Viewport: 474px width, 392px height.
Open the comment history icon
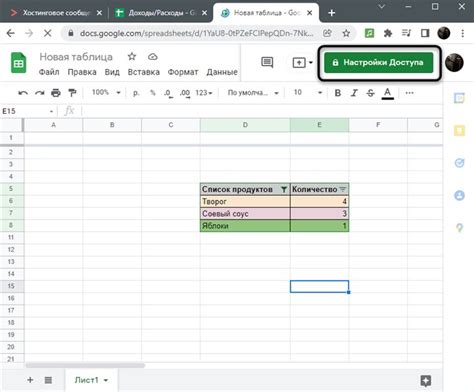267,62
